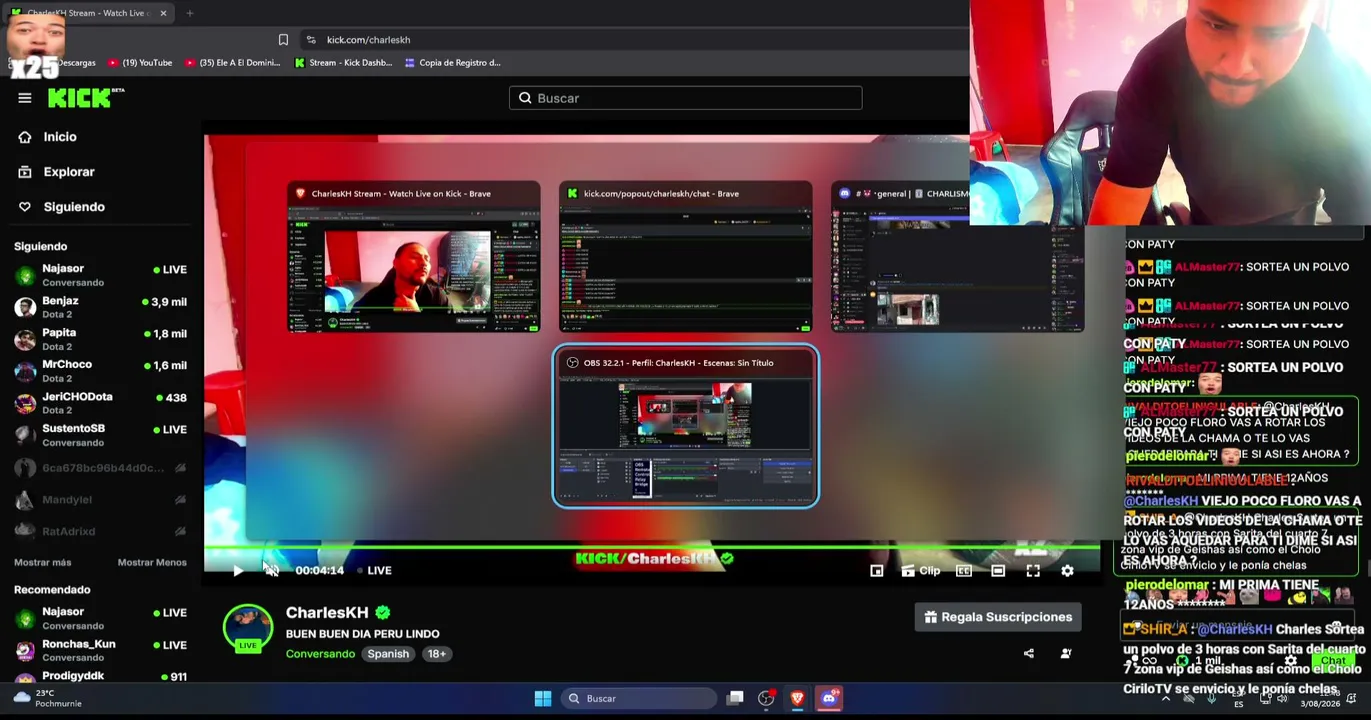Collapse list with Mostrar Menos

(x=152, y=563)
